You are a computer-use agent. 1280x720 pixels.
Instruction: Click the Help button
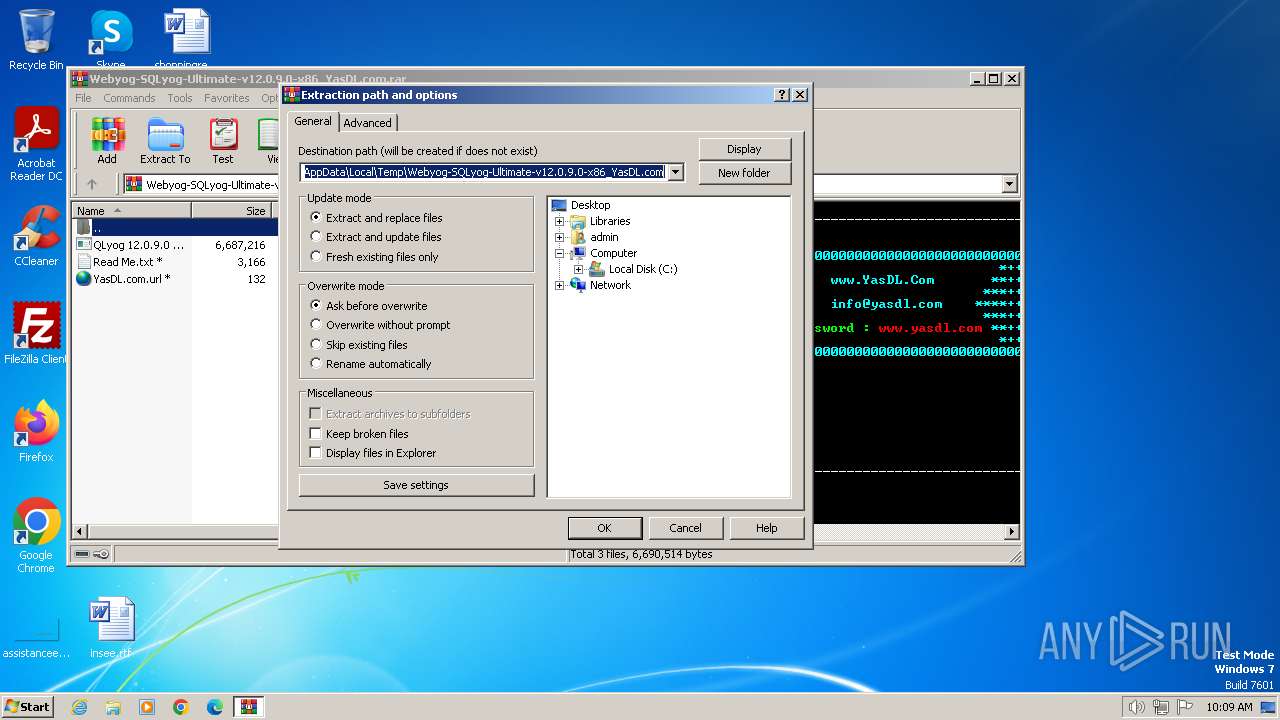pyautogui.click(x=767, y=528)
